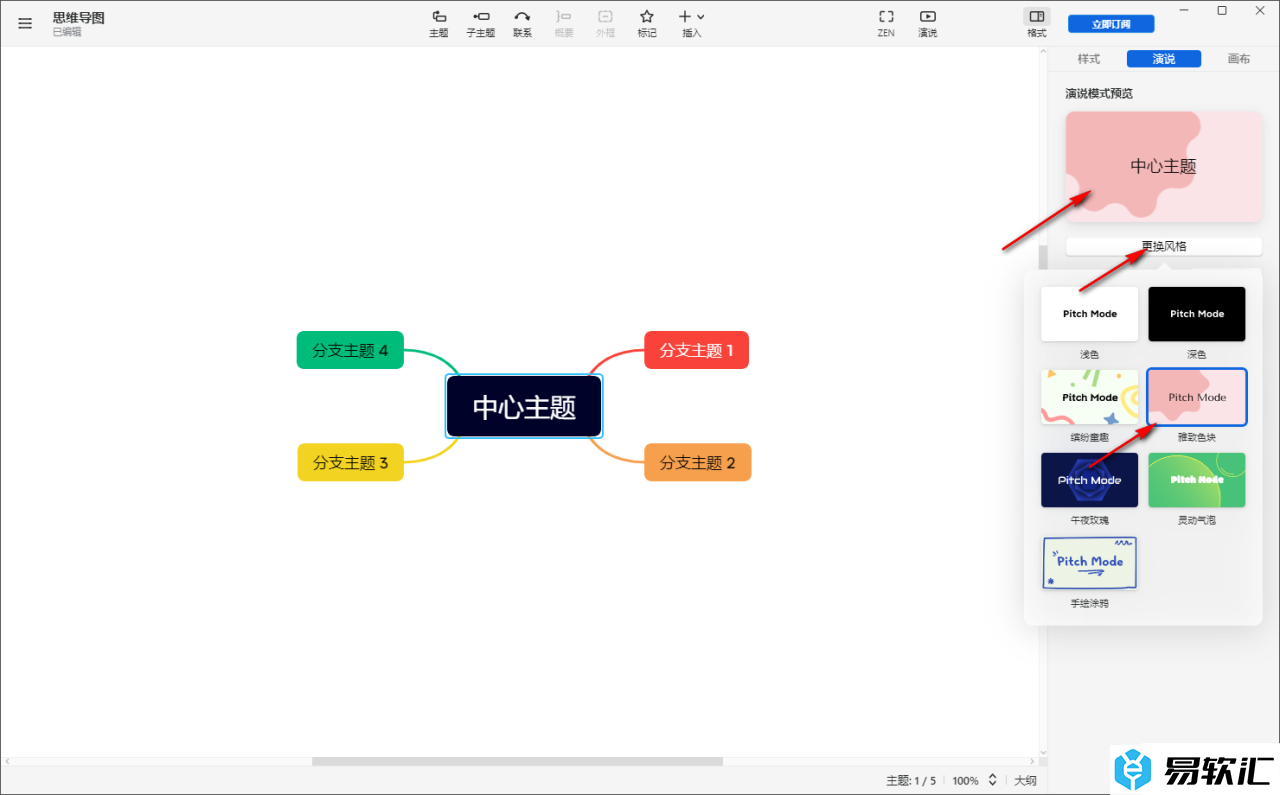Choose the 深色 pitch style

pyautogui.click(x=1197, y=314)
